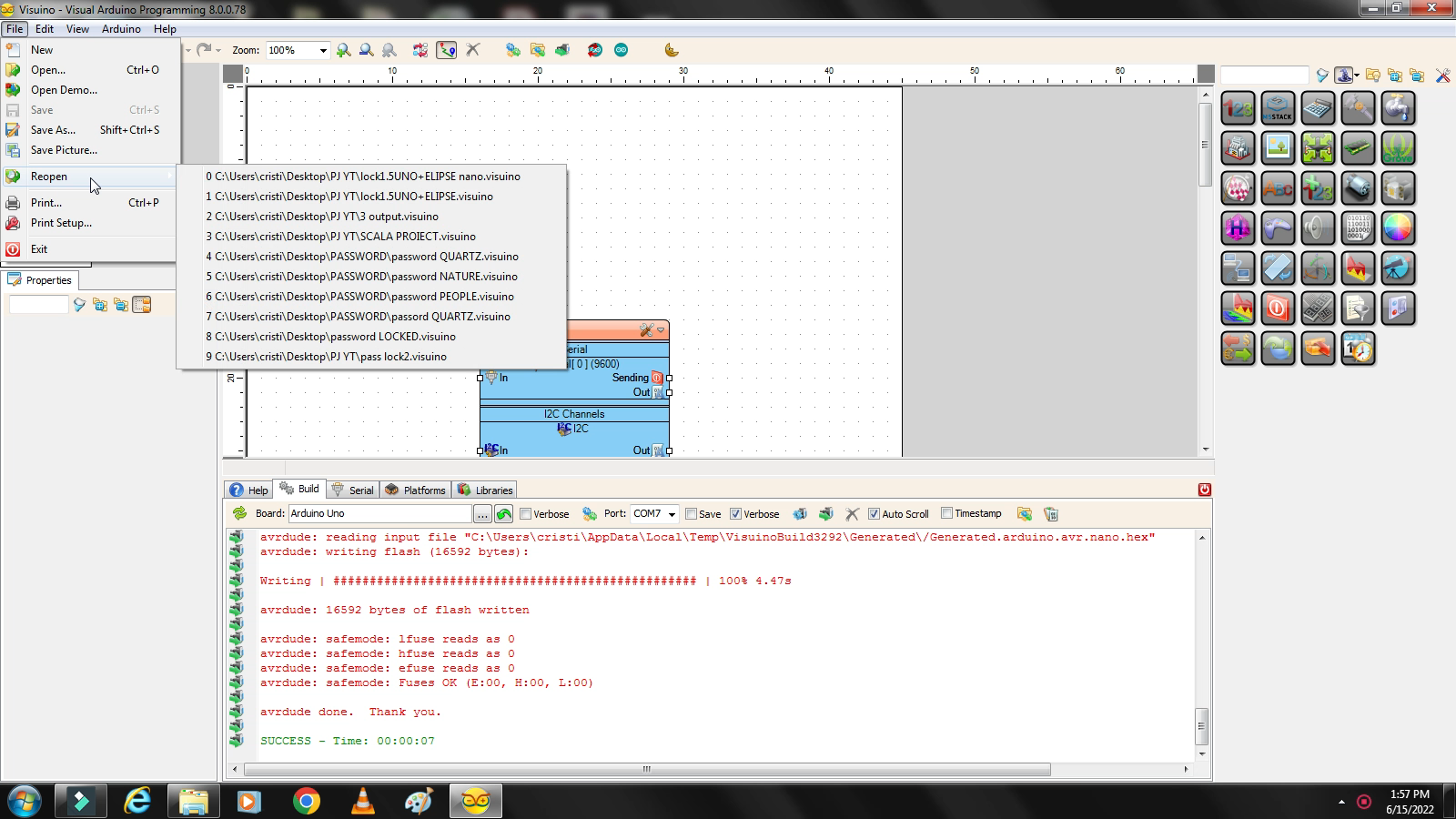Screen dimensions: 1456x819
Task: Switch to the Serial tab
Action: point(352,490)
